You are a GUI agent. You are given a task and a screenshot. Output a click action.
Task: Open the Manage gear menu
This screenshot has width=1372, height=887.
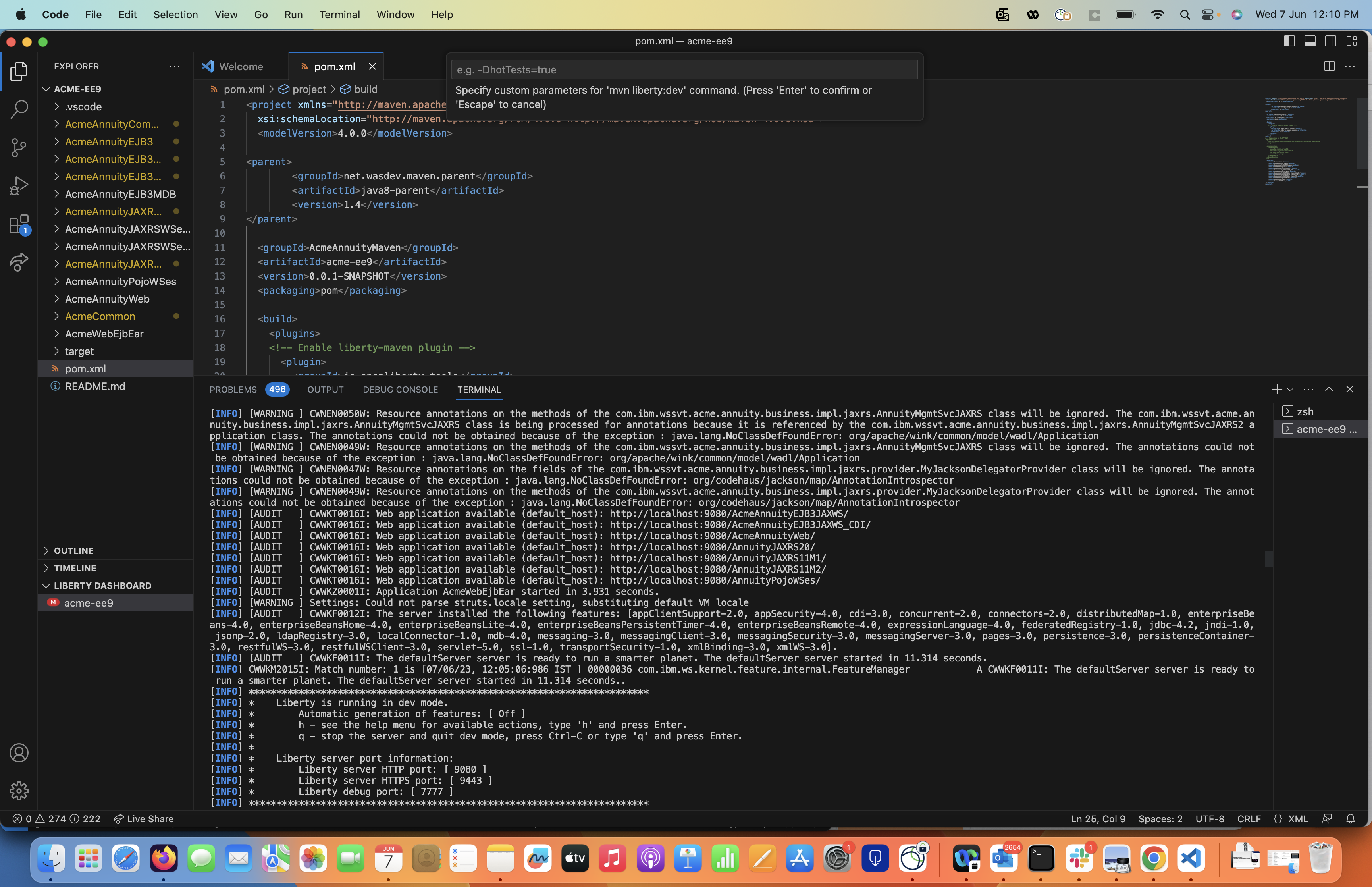coord(19,791)
